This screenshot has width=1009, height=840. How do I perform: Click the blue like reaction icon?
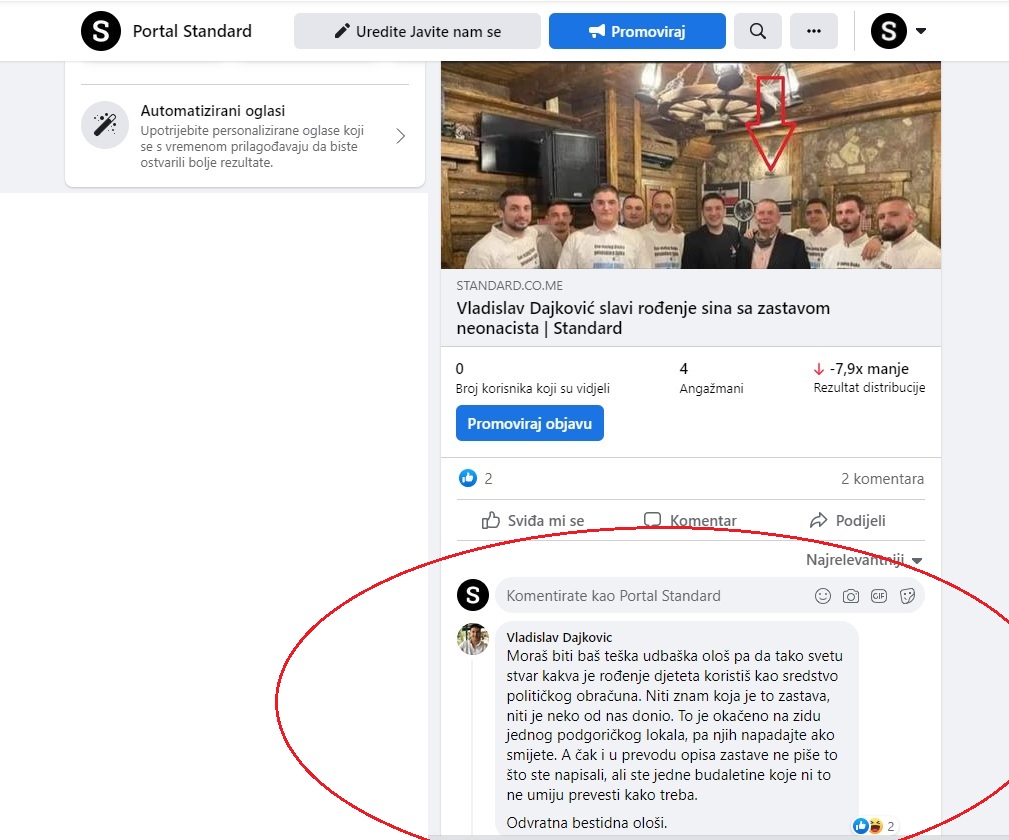(x=468, y=478)
